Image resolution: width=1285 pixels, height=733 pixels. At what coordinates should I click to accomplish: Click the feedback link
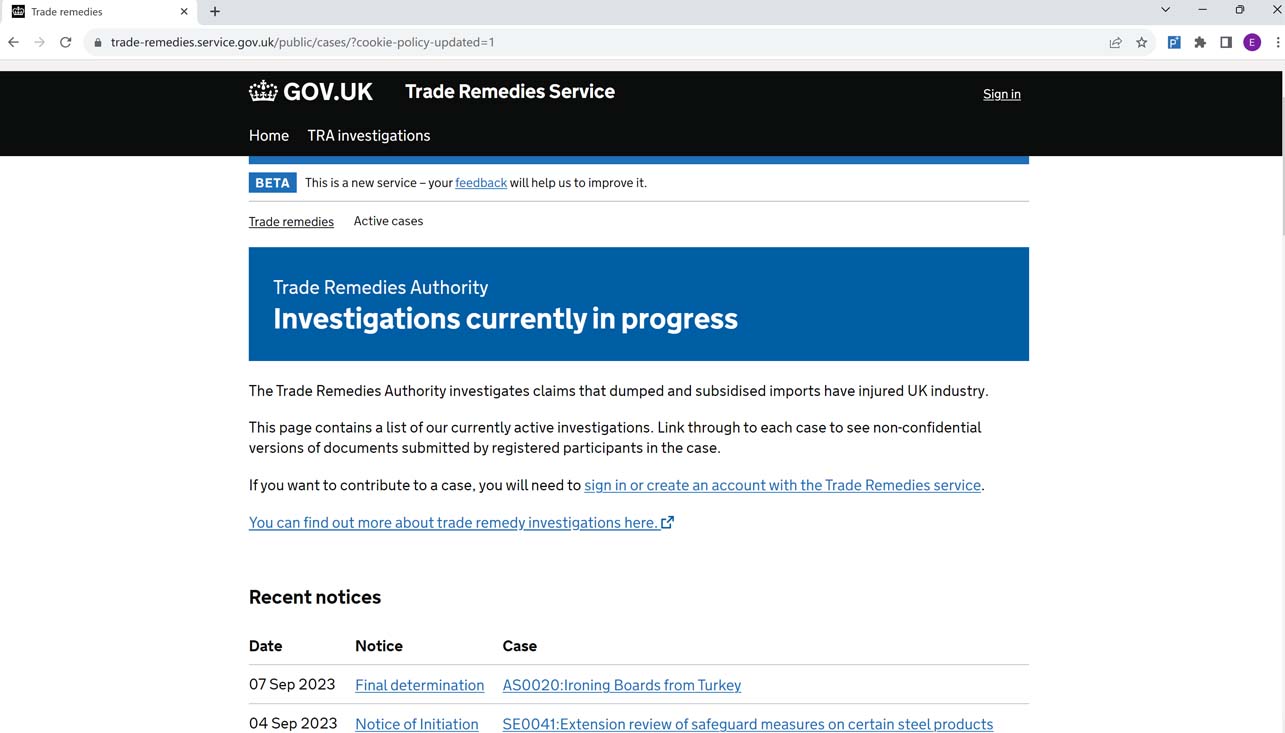tap(481, 183)
